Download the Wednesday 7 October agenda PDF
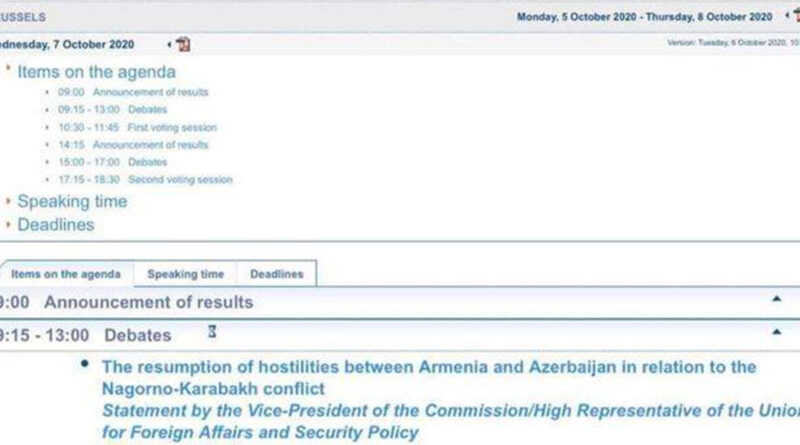Screen dimensions: 800x445 pos(183,44)
